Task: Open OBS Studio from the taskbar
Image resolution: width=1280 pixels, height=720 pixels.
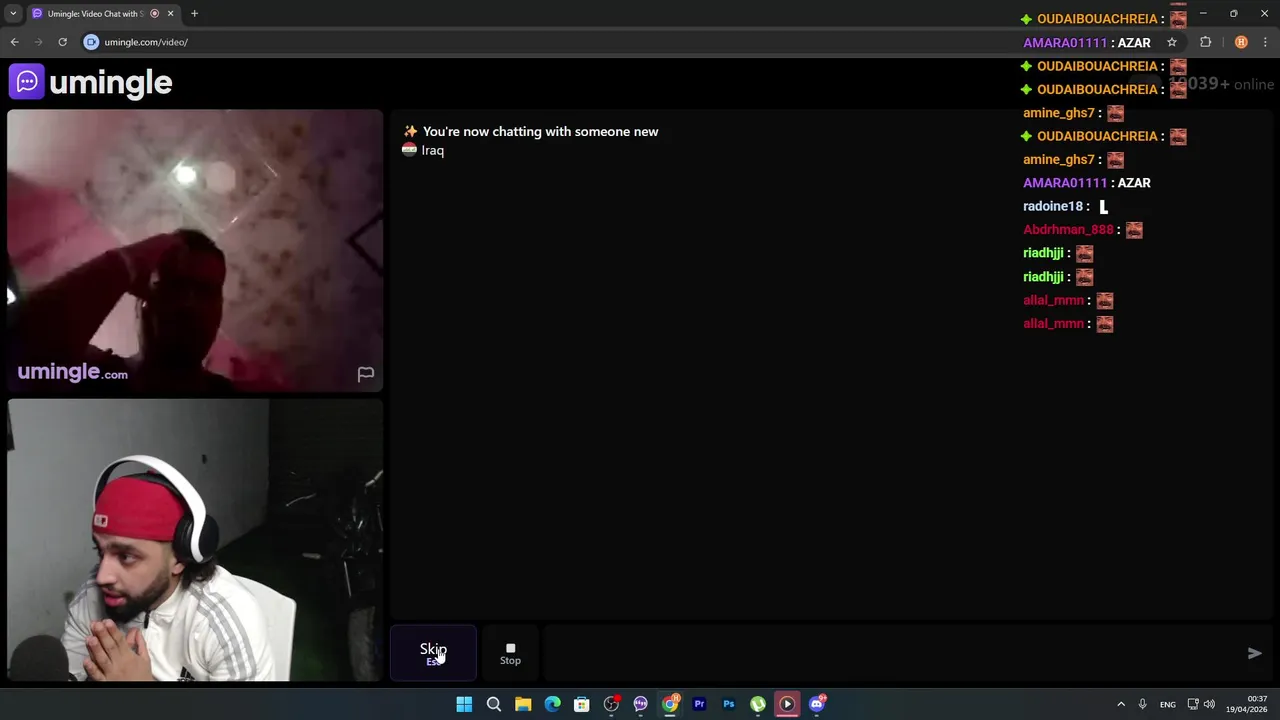Action: [611, 704]
